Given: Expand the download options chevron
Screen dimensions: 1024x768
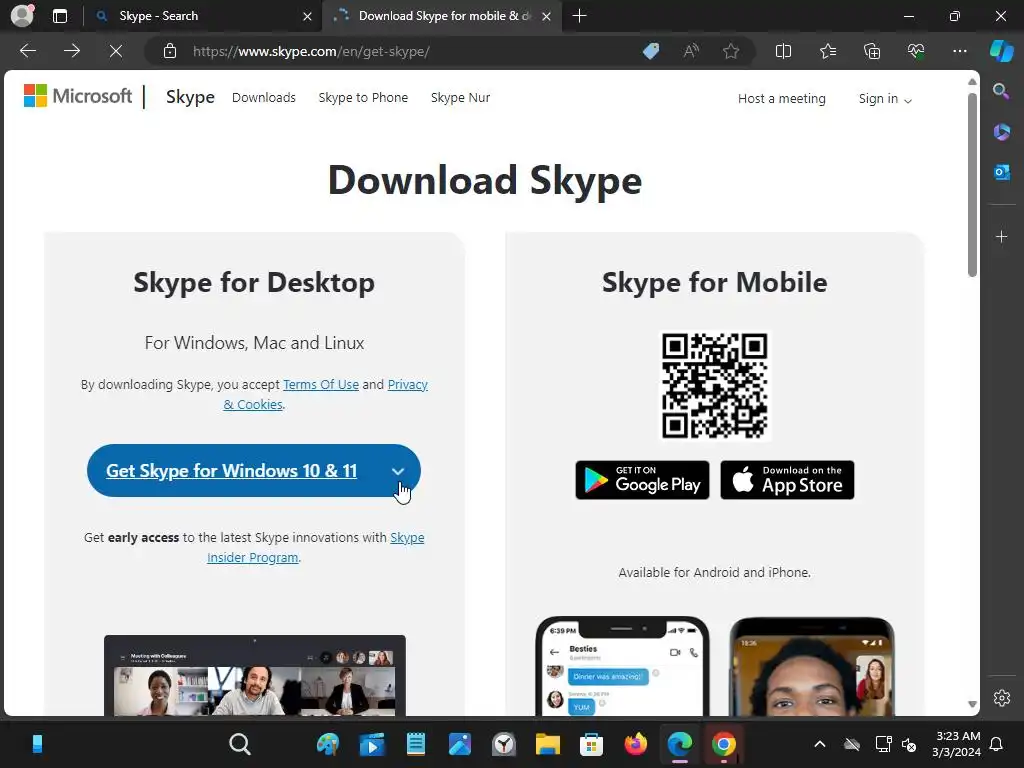Looking at the screenshot, I should click(398, 472).
